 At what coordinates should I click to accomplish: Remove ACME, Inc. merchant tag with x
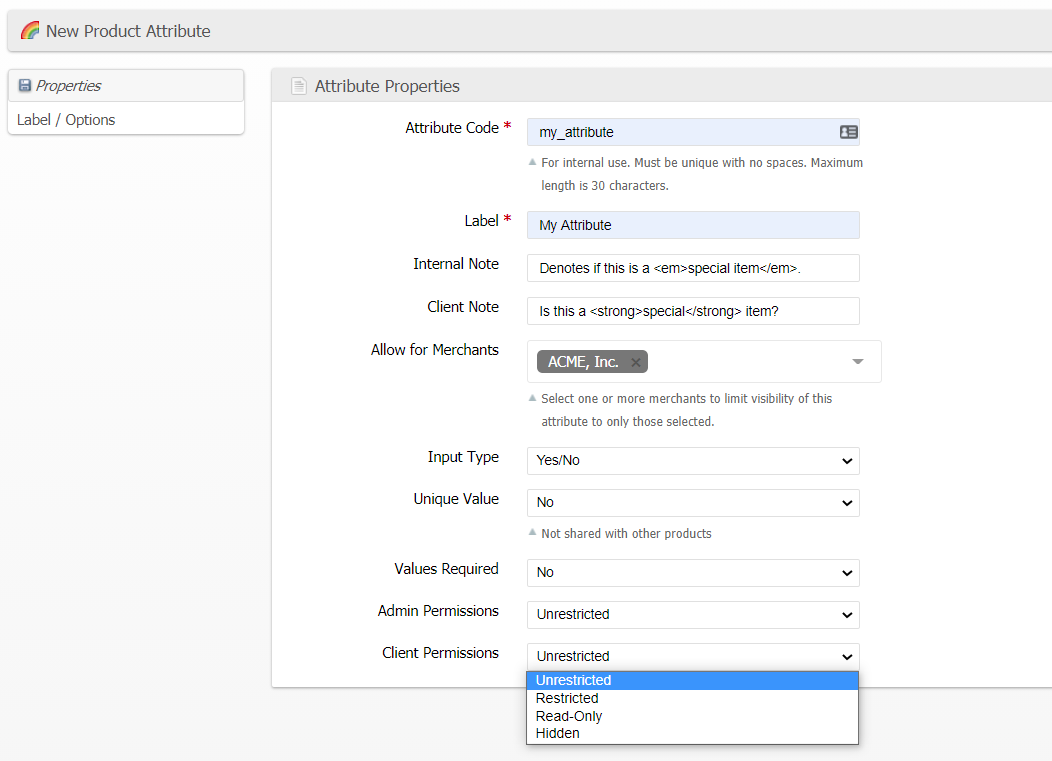[x=635, y=362]
